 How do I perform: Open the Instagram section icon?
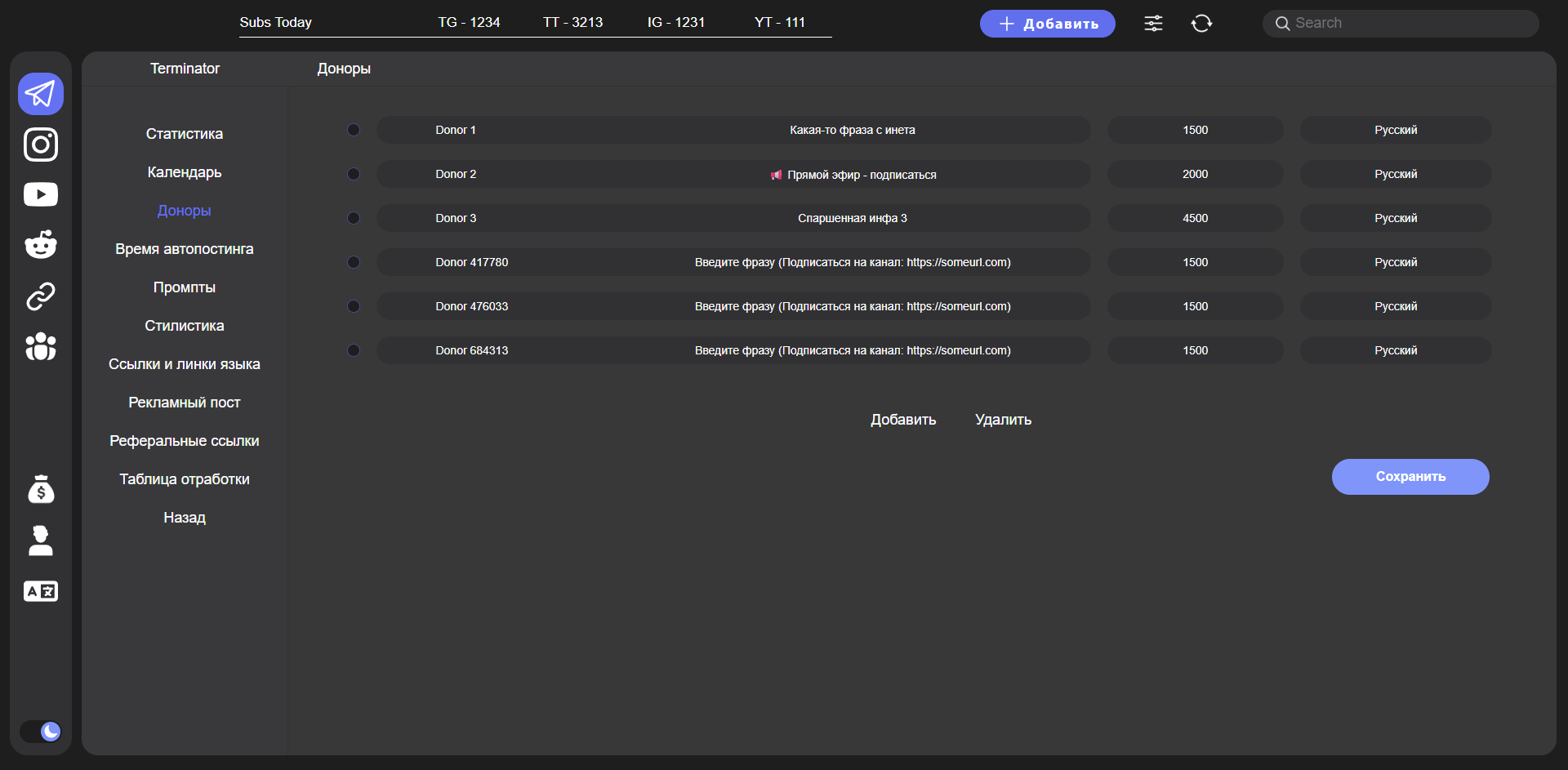(x=41, y=145)
